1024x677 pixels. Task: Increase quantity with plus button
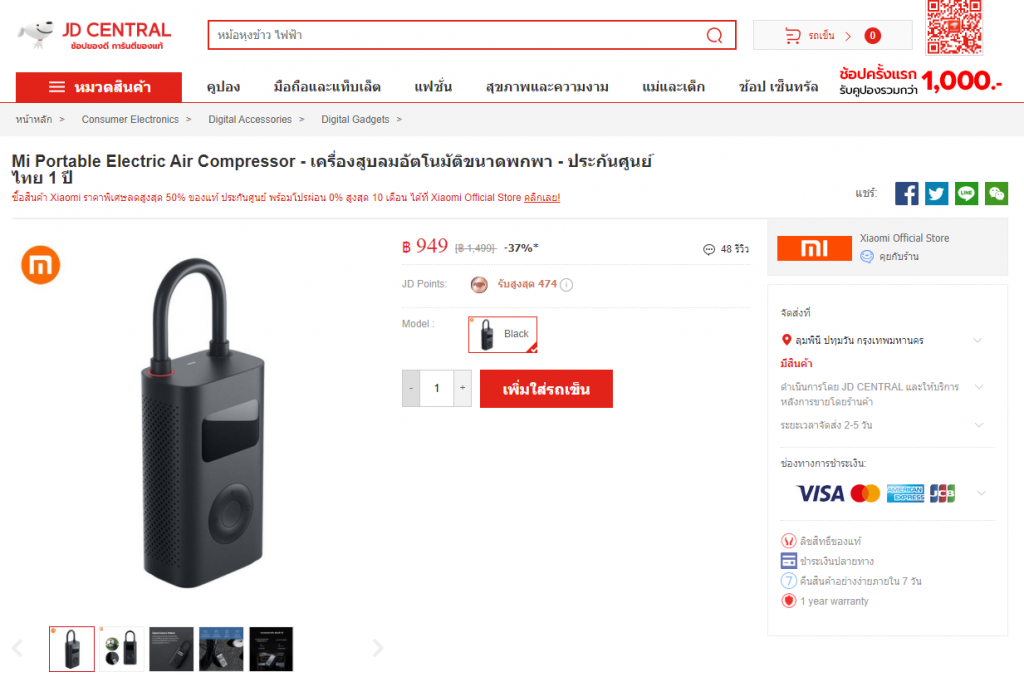coord(462,388)
